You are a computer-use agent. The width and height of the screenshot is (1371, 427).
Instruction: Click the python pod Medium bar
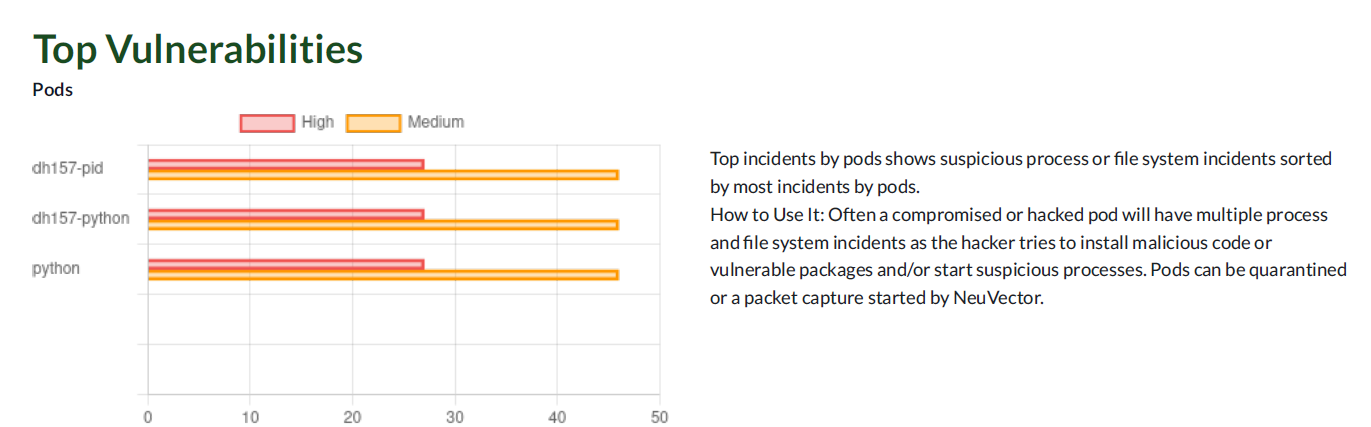pyautogui.click(x=383, y=275)
